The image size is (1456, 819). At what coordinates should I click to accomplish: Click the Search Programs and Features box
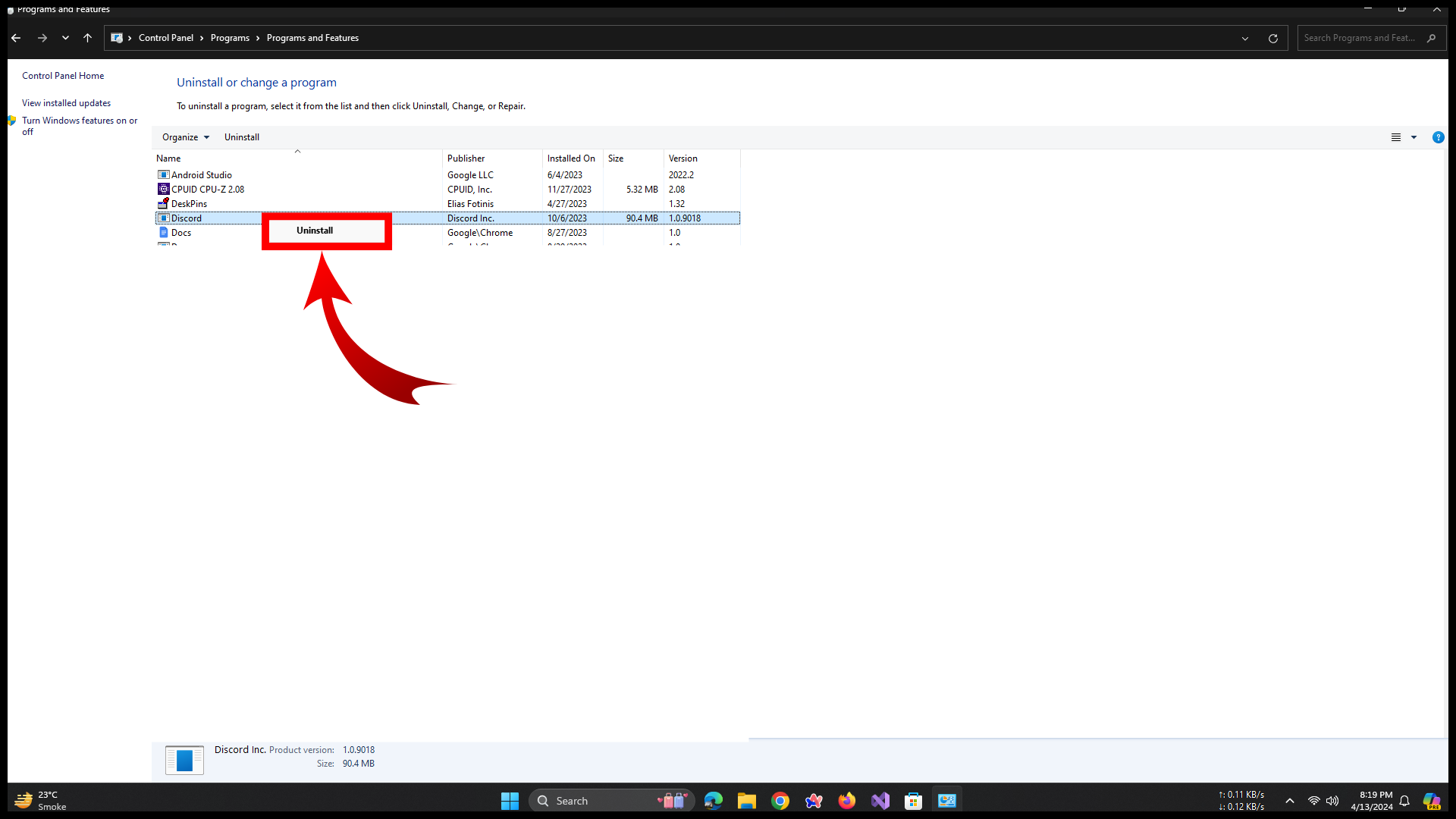click(x=1360, y=38)
